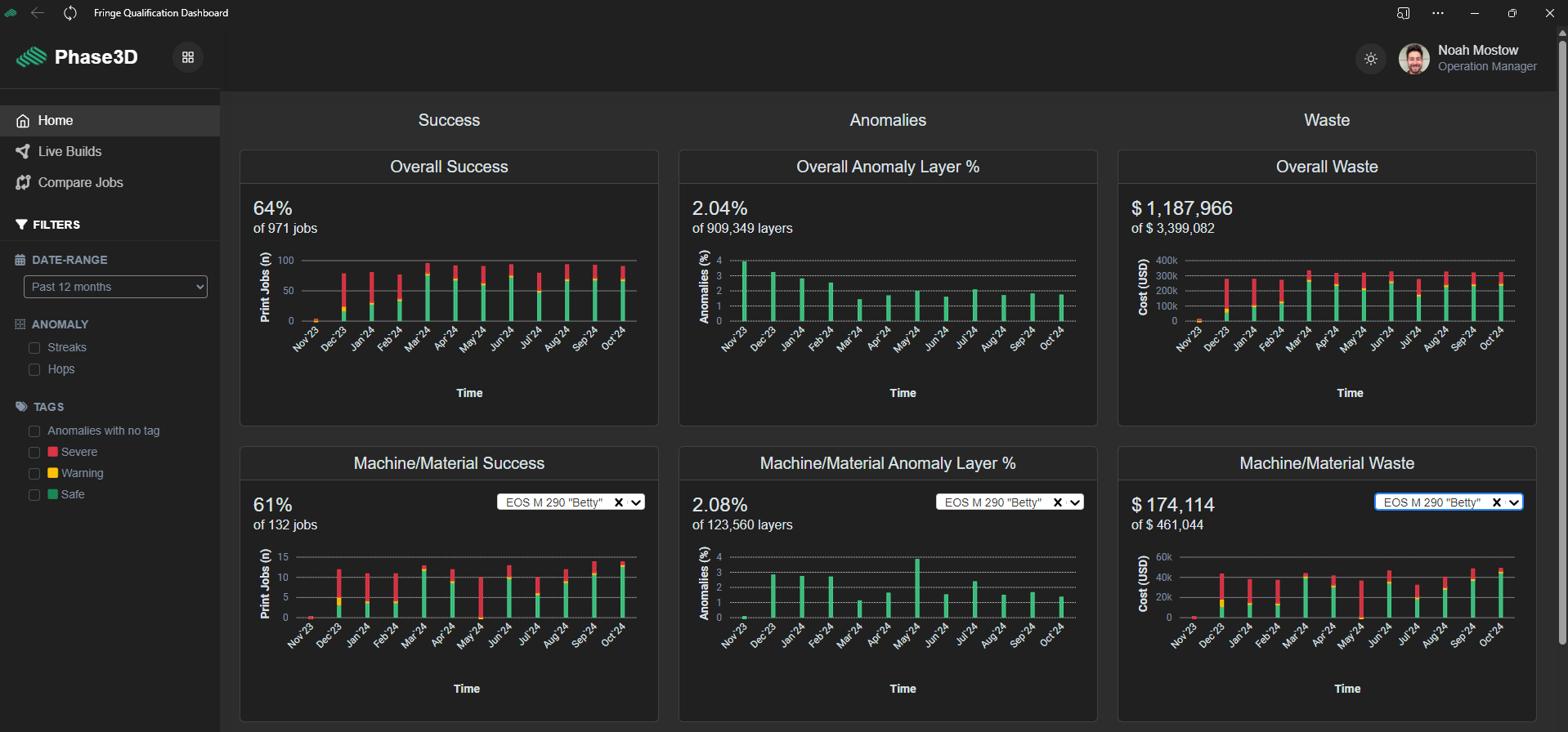This screenshot has width=1568, height=732.
Task: Enable the Streaks anomaly checkbox
Action: pyautogui.click(x=34, y=348)
